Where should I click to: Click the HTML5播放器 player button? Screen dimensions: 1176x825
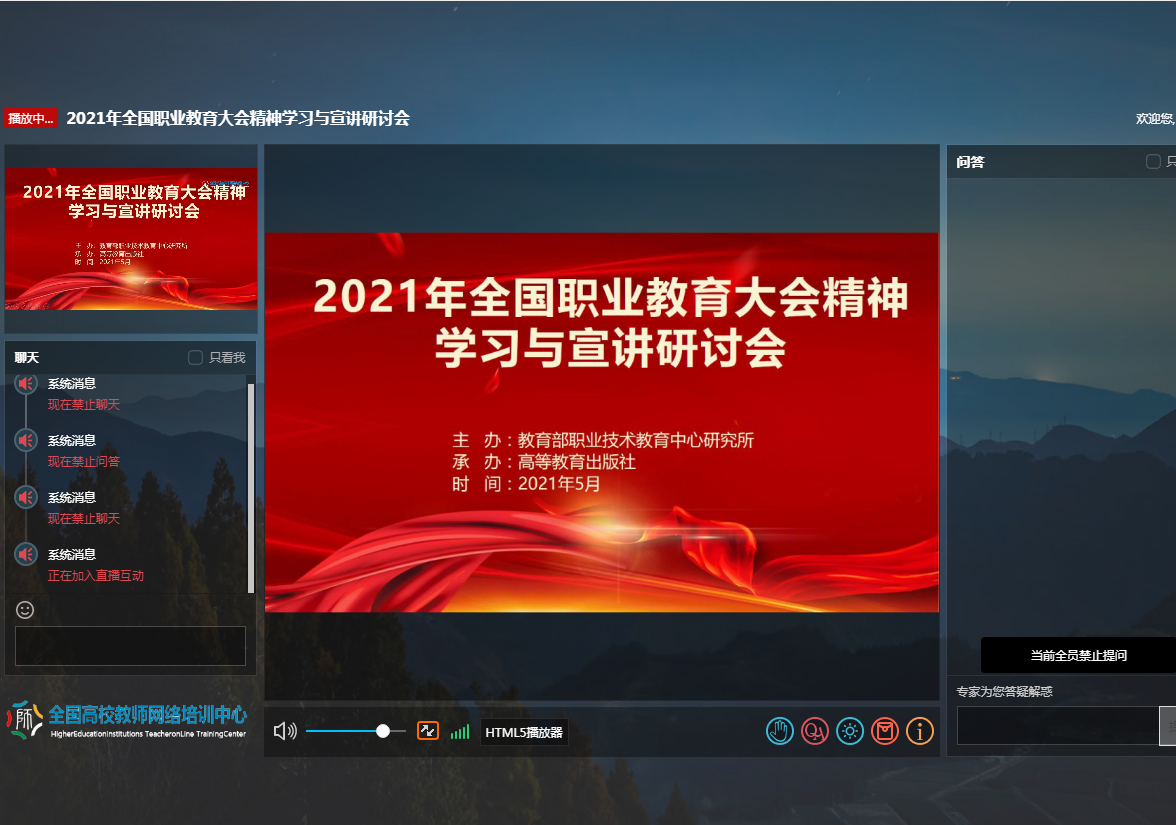click(x=524, y=732)
